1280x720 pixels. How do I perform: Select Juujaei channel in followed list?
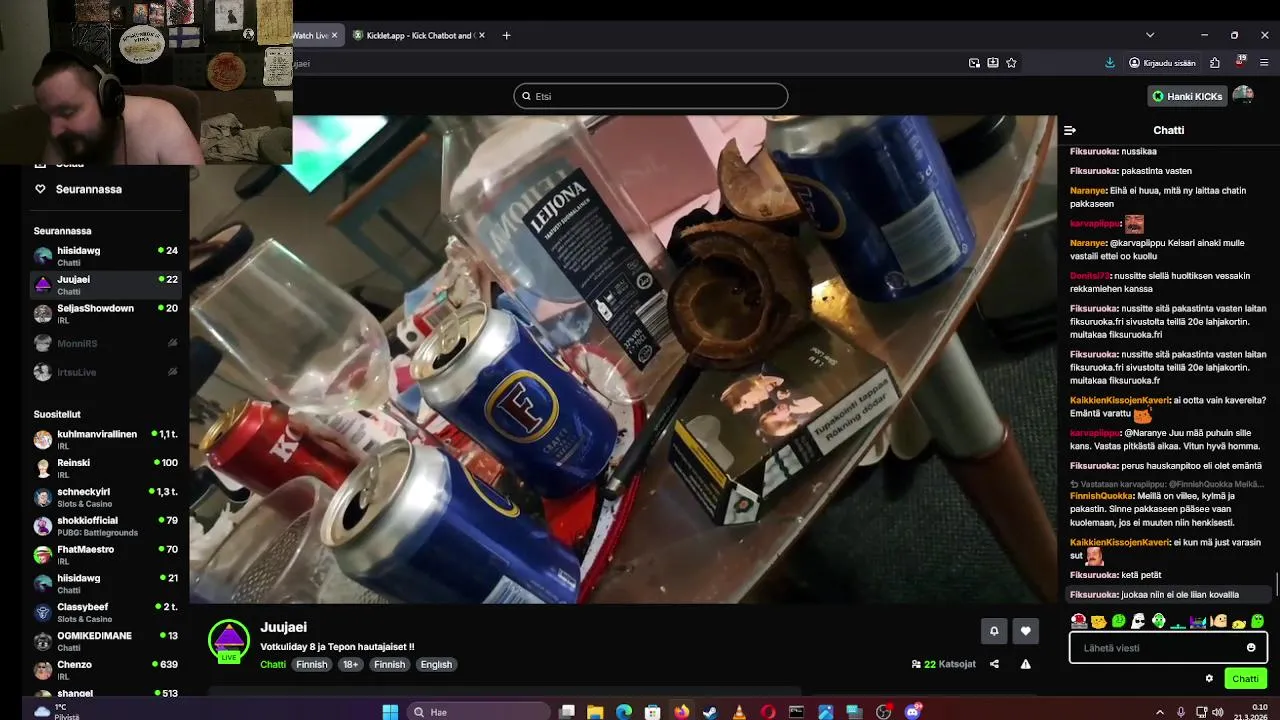[x=106, y=285]
